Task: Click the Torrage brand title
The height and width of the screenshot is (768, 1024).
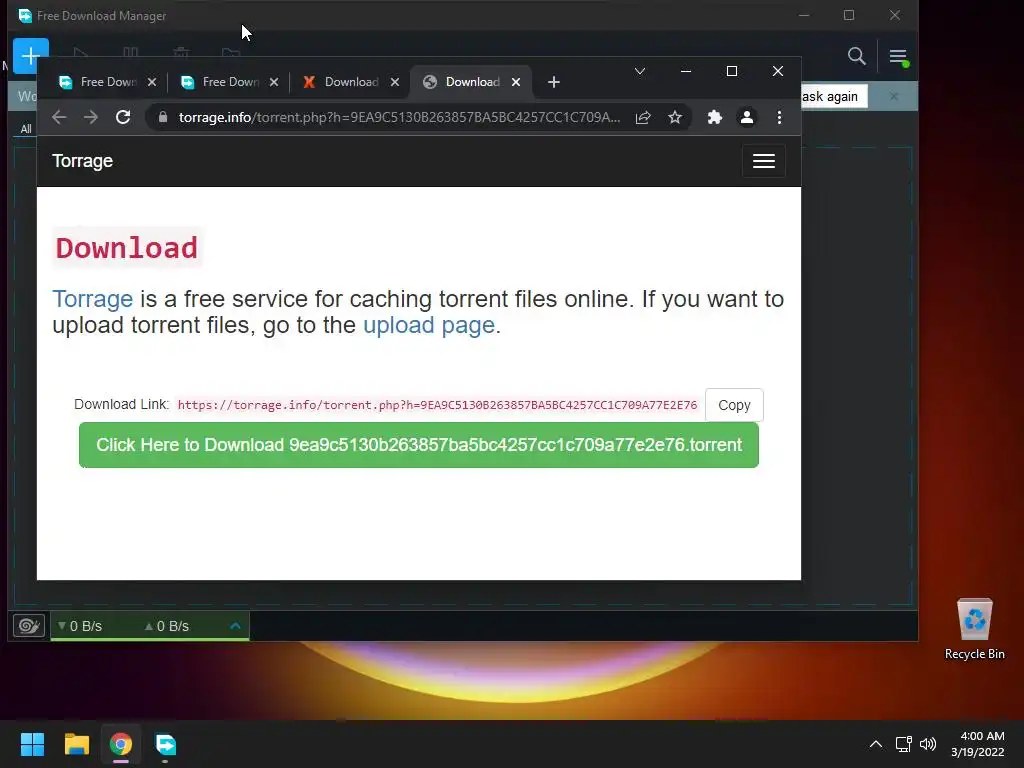Action: pos(82,161)
